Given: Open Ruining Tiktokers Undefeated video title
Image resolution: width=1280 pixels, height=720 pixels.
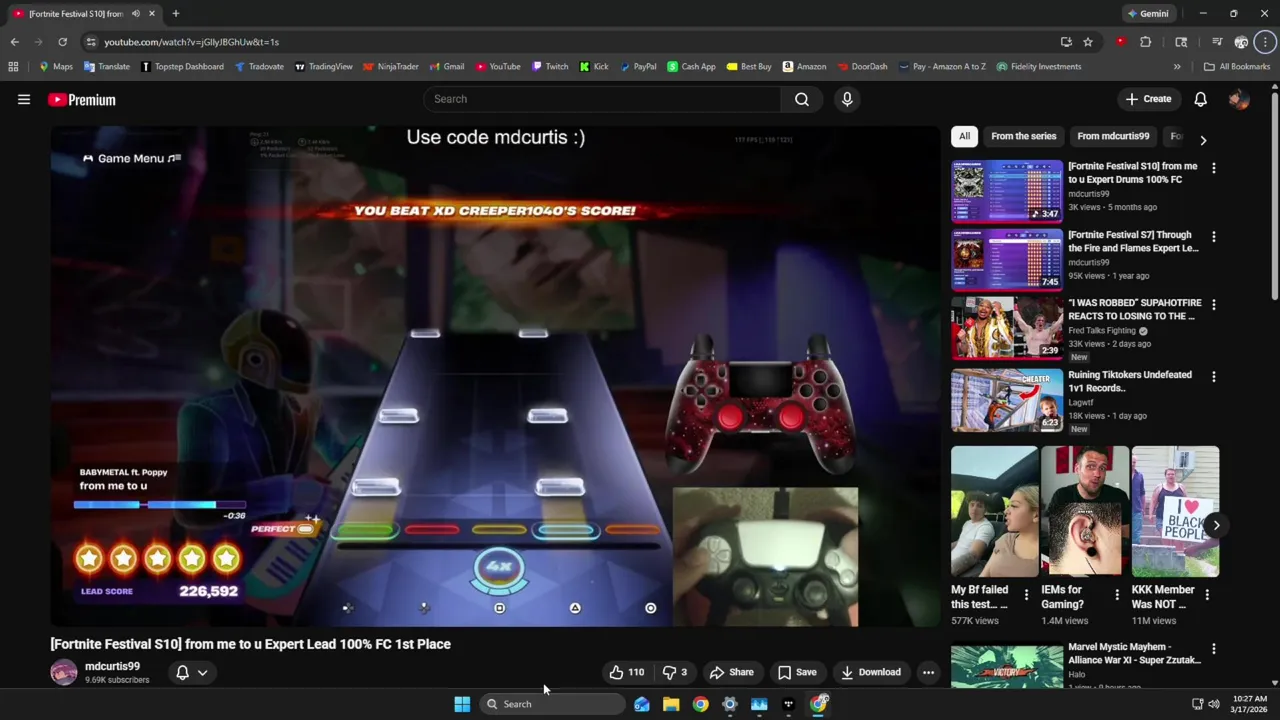Looking at the screenshot, I should (1130, 381).
